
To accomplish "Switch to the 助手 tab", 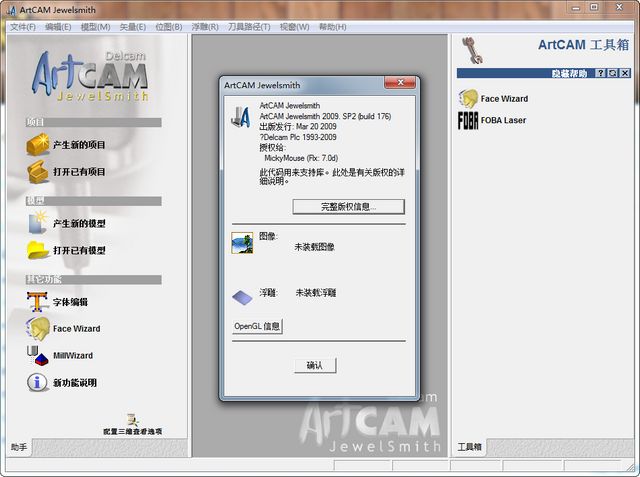I will [x=19, y=447].
